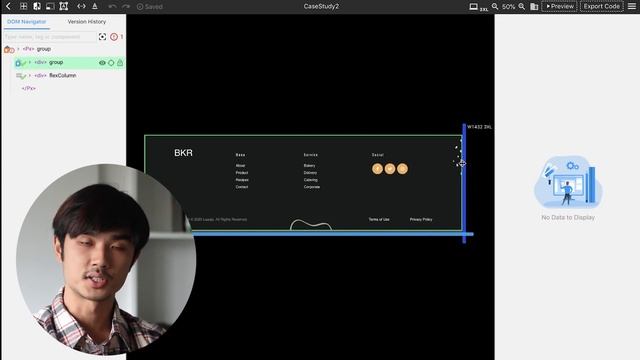640x360 pixels.
Task: Click the triangle text-style icon
Action: [x=95, y=6]
